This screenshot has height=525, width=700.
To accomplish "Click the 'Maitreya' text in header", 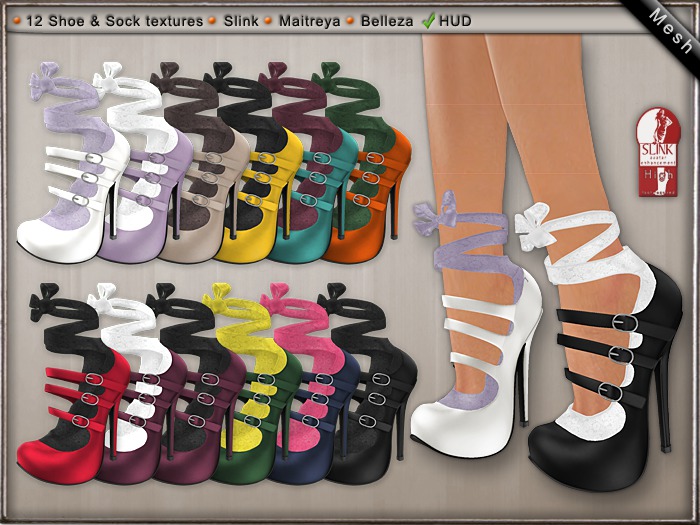I will point(309,21).
